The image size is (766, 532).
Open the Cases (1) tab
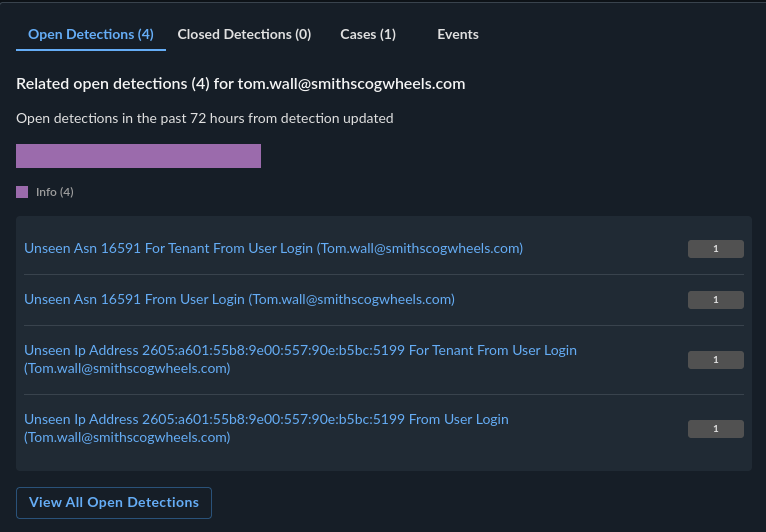(x=368, y=34)
